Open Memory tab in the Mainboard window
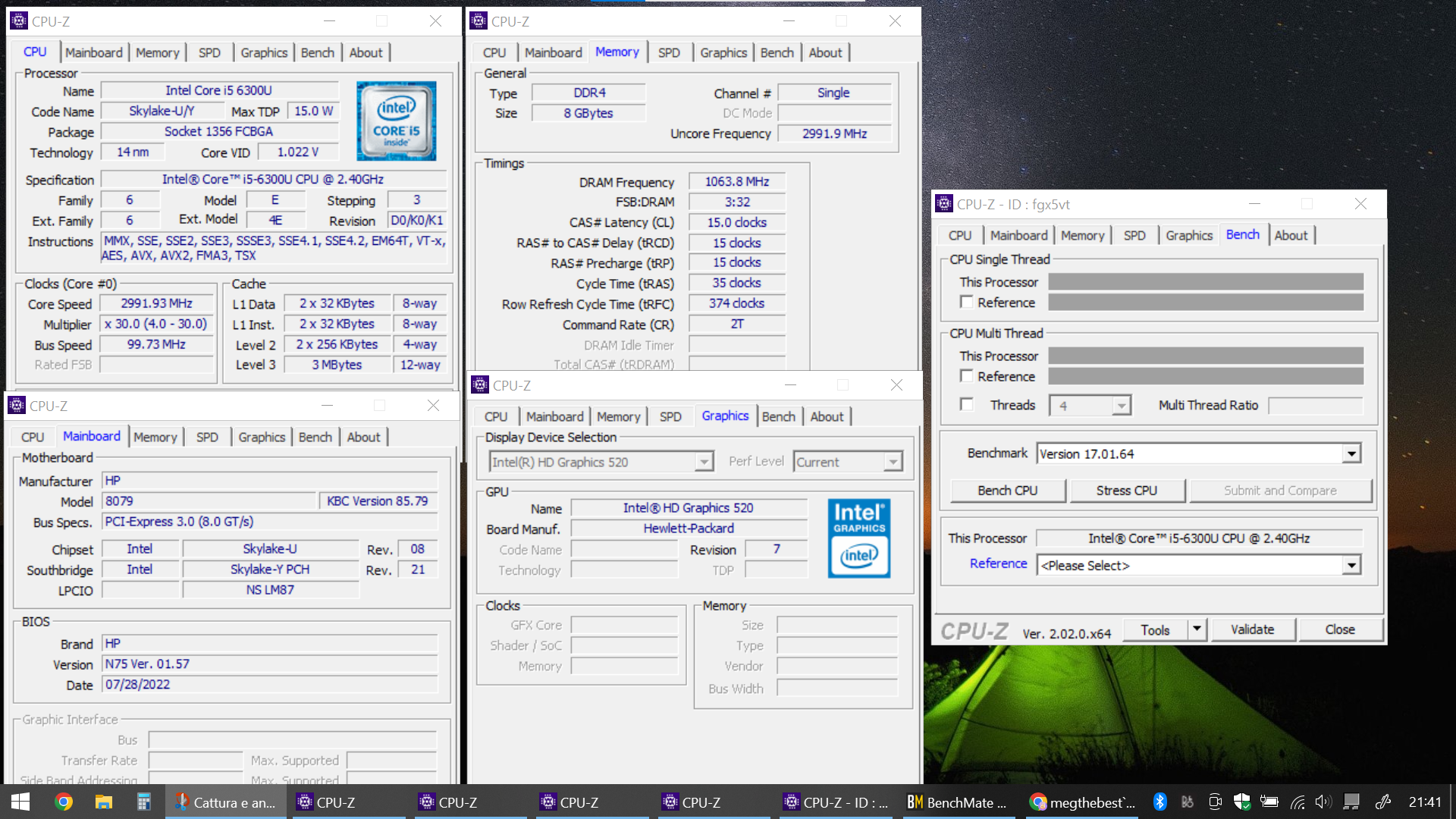 point(155,437)
